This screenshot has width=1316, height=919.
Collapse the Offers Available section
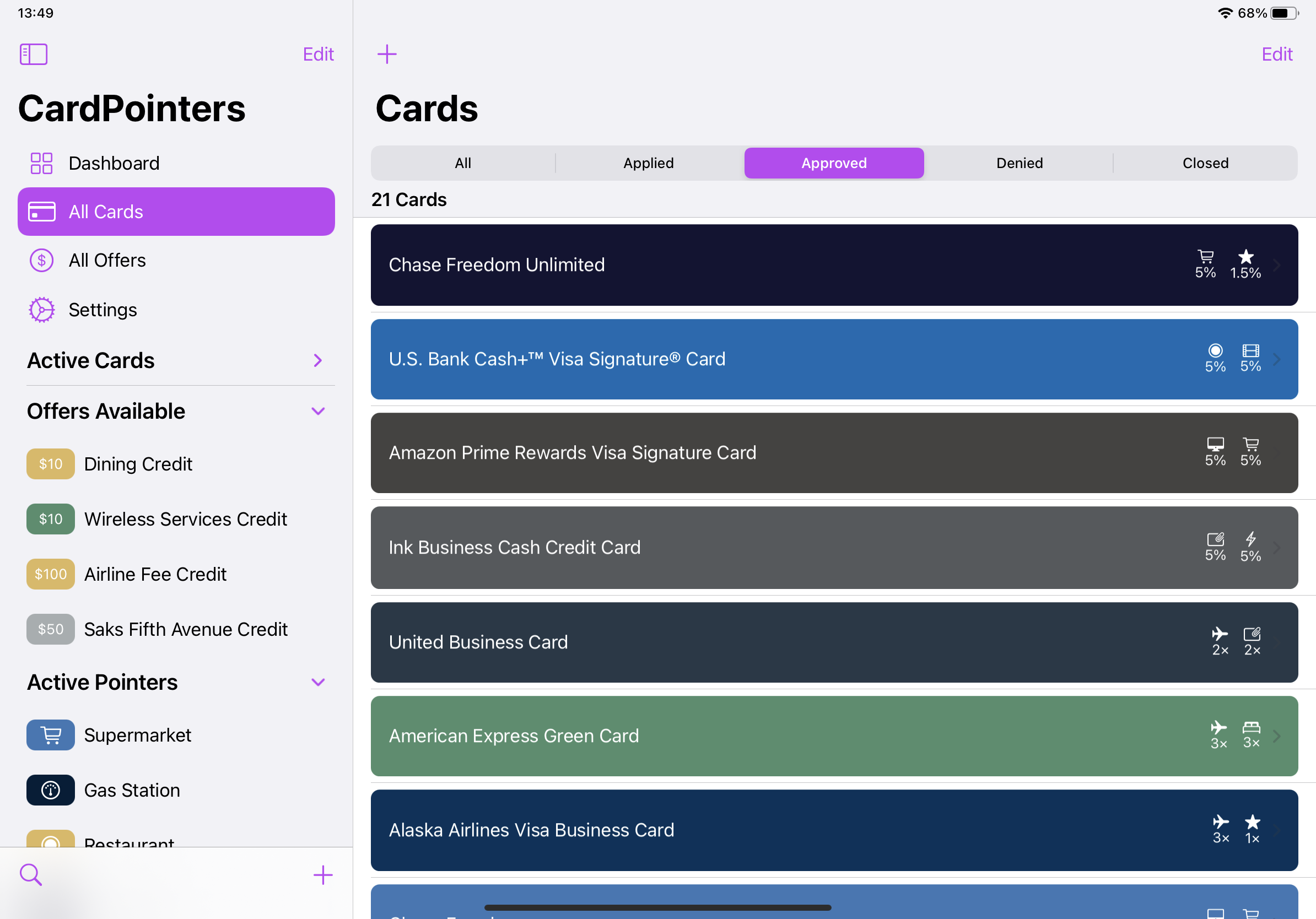[318, 412]
